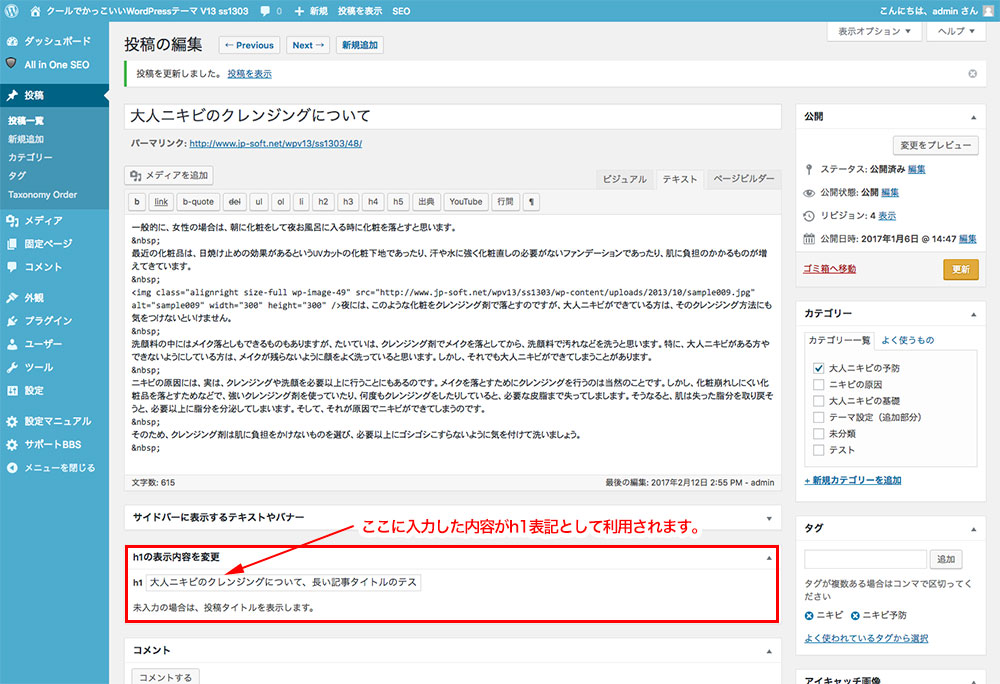Viewport: 1000px width, 684px height.
Task: Switch to the テキスト editor tab
Action: click(680, 180)
